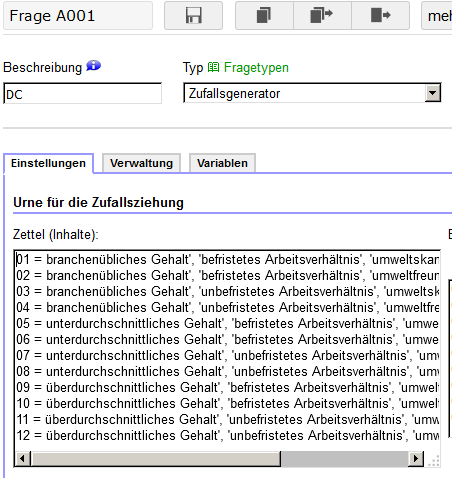Click the move question arrow icon
This screenshot has width=452, height=478.
(380, 15)
